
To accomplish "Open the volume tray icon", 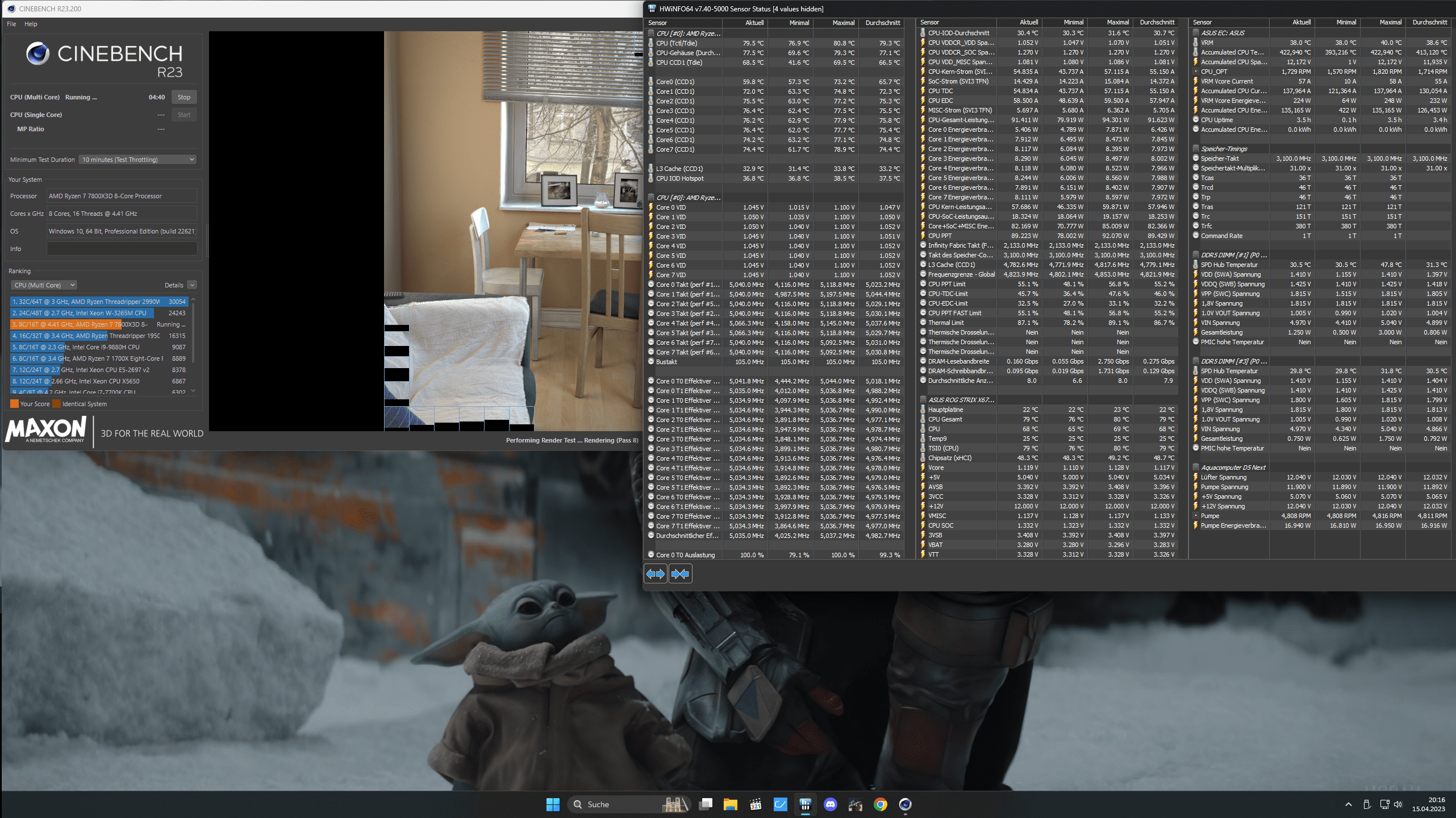I will click(x=1398, y=804).
